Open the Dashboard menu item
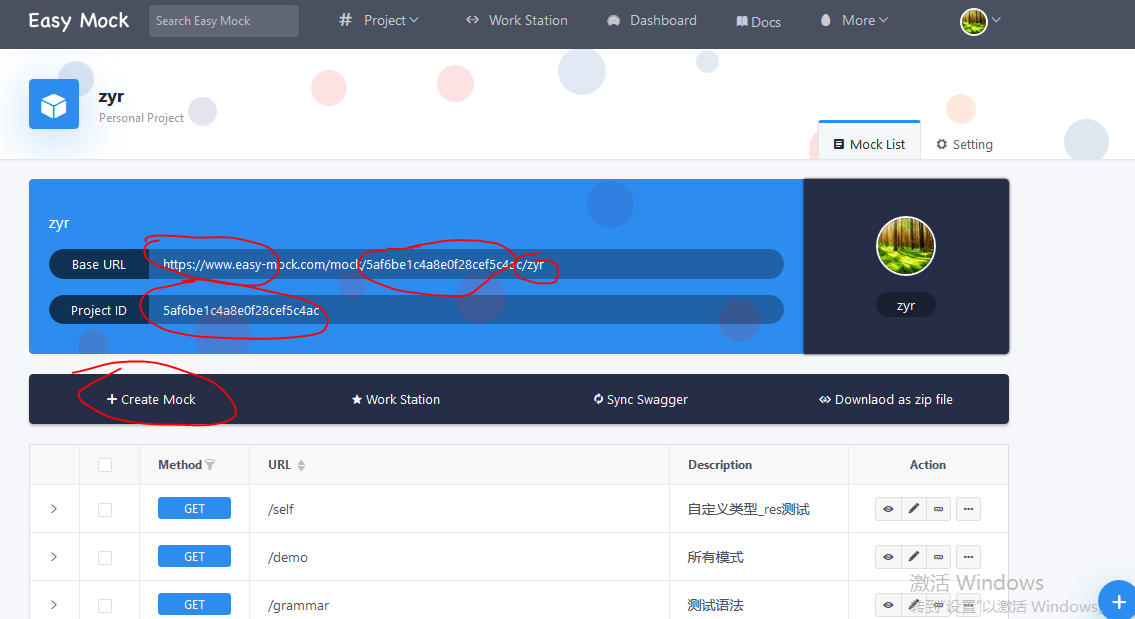The width and height of the screenshot is (1135, 619). (x=651, y=19)
